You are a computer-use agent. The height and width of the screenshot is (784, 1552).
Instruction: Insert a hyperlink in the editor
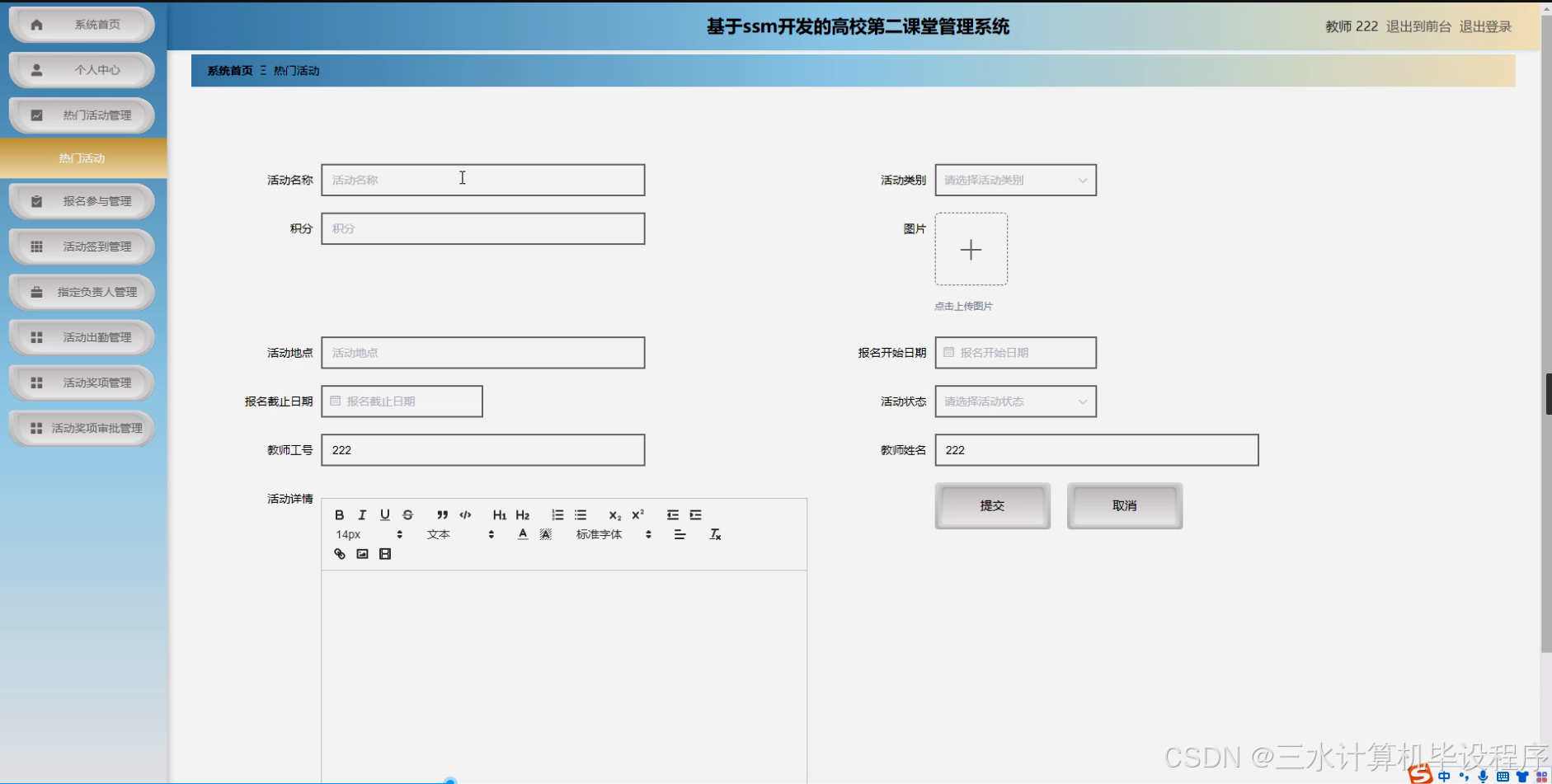coord(339,553)
